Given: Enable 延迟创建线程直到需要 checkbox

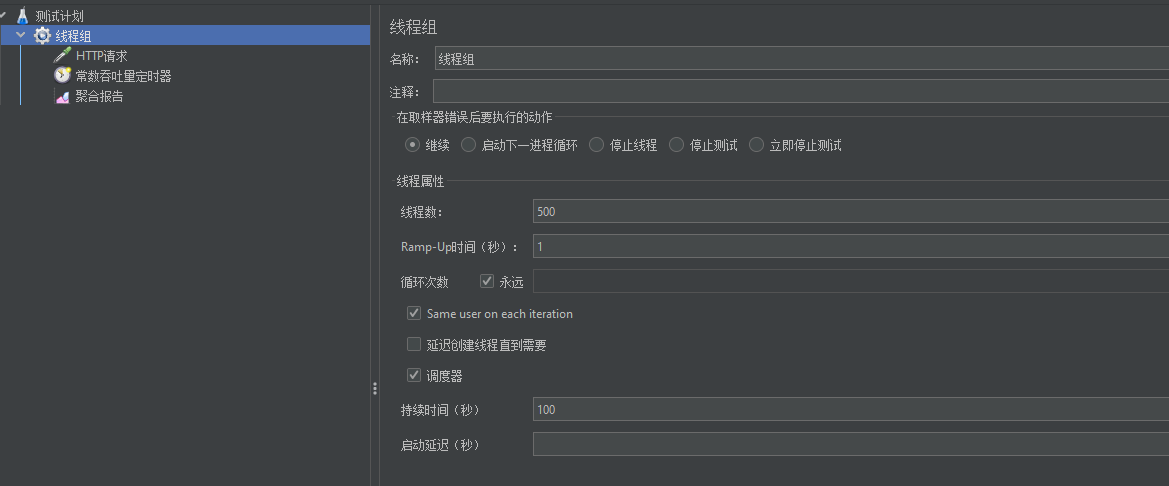Looking at the screenshot, I should tap(414, 345).
